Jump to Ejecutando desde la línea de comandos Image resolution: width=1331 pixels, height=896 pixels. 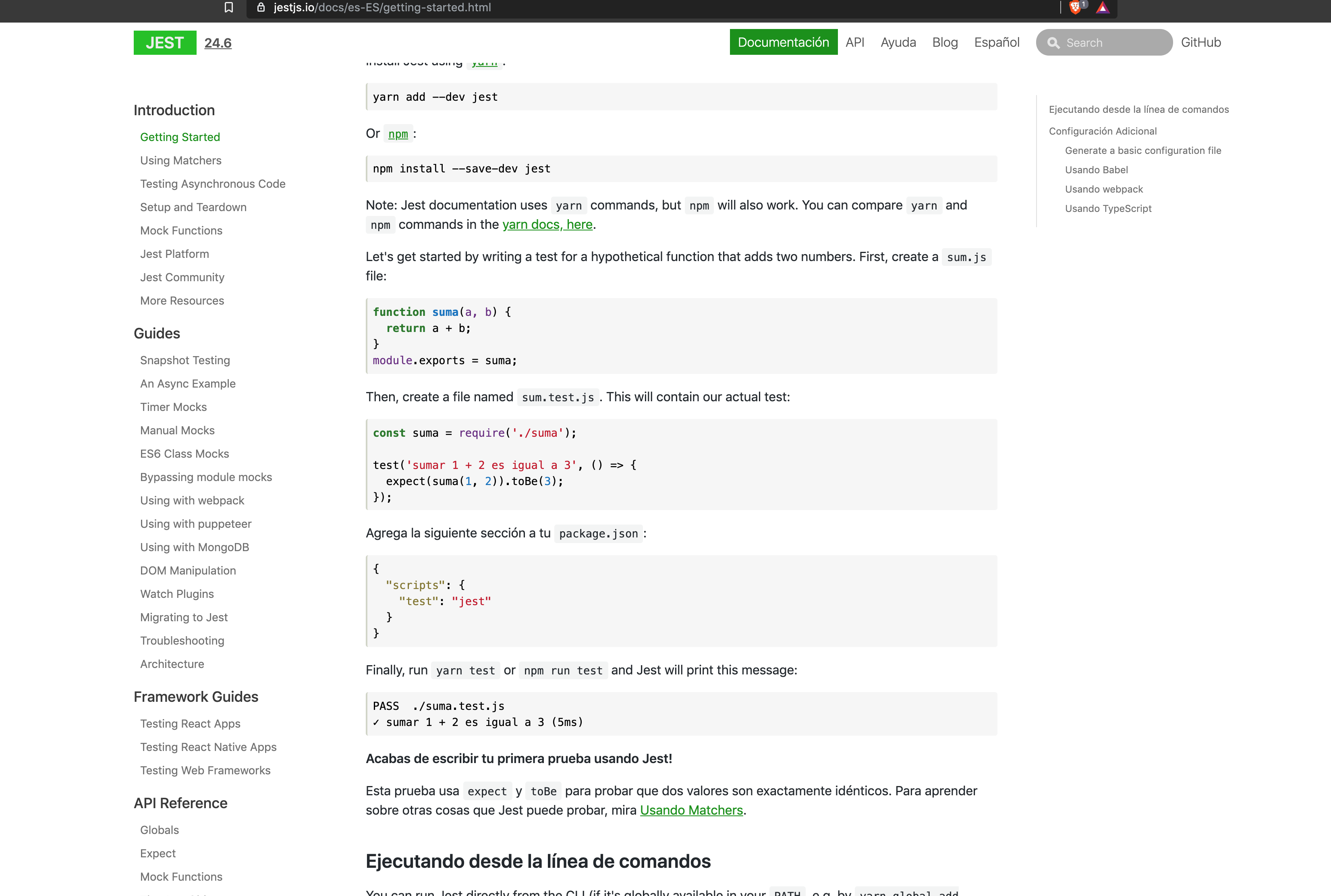click(1138, 109)
